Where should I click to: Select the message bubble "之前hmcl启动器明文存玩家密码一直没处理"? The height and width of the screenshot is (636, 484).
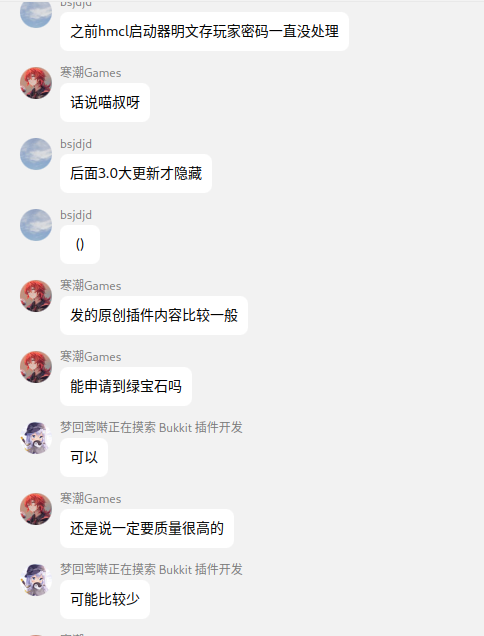204,32
